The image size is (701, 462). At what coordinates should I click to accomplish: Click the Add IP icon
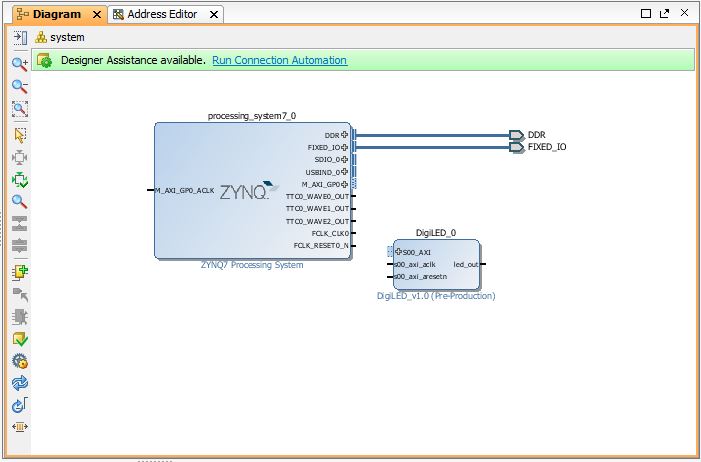click(x=20, y=272)
